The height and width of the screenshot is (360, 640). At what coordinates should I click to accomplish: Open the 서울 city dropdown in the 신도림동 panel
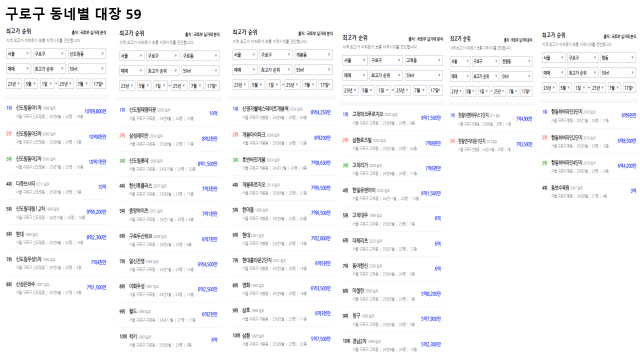click(18, 53)
